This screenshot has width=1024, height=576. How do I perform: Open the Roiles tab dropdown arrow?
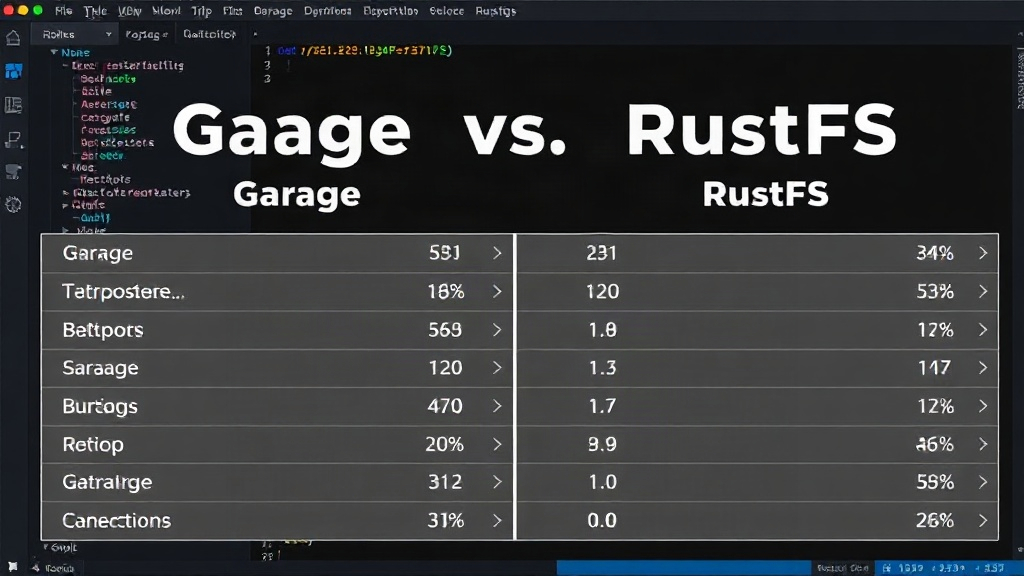click(108, 34)
